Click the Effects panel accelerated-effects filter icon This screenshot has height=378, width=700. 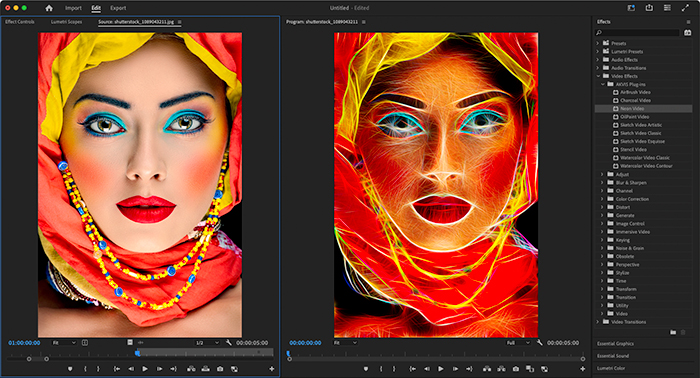pyautogui.click(x=688, y=33)
